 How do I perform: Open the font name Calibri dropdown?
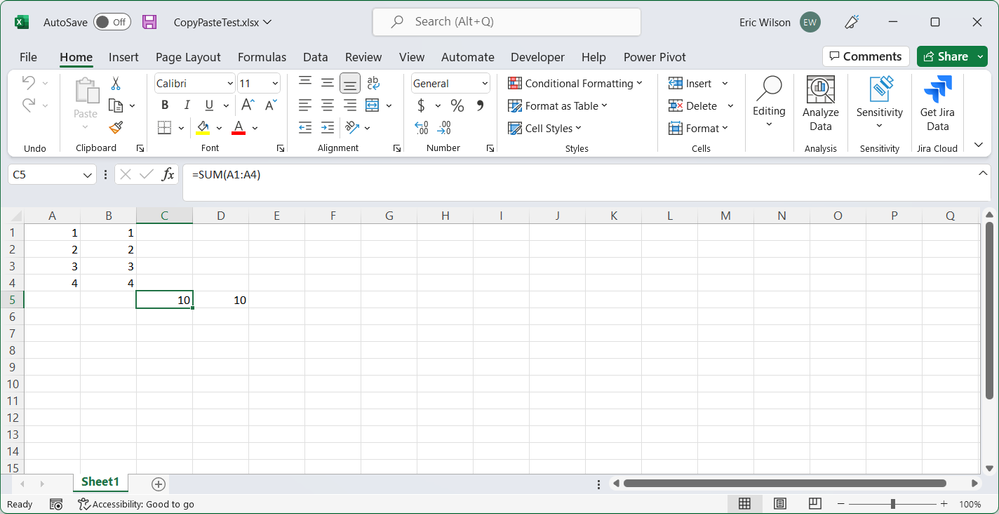tap(229, 84)
